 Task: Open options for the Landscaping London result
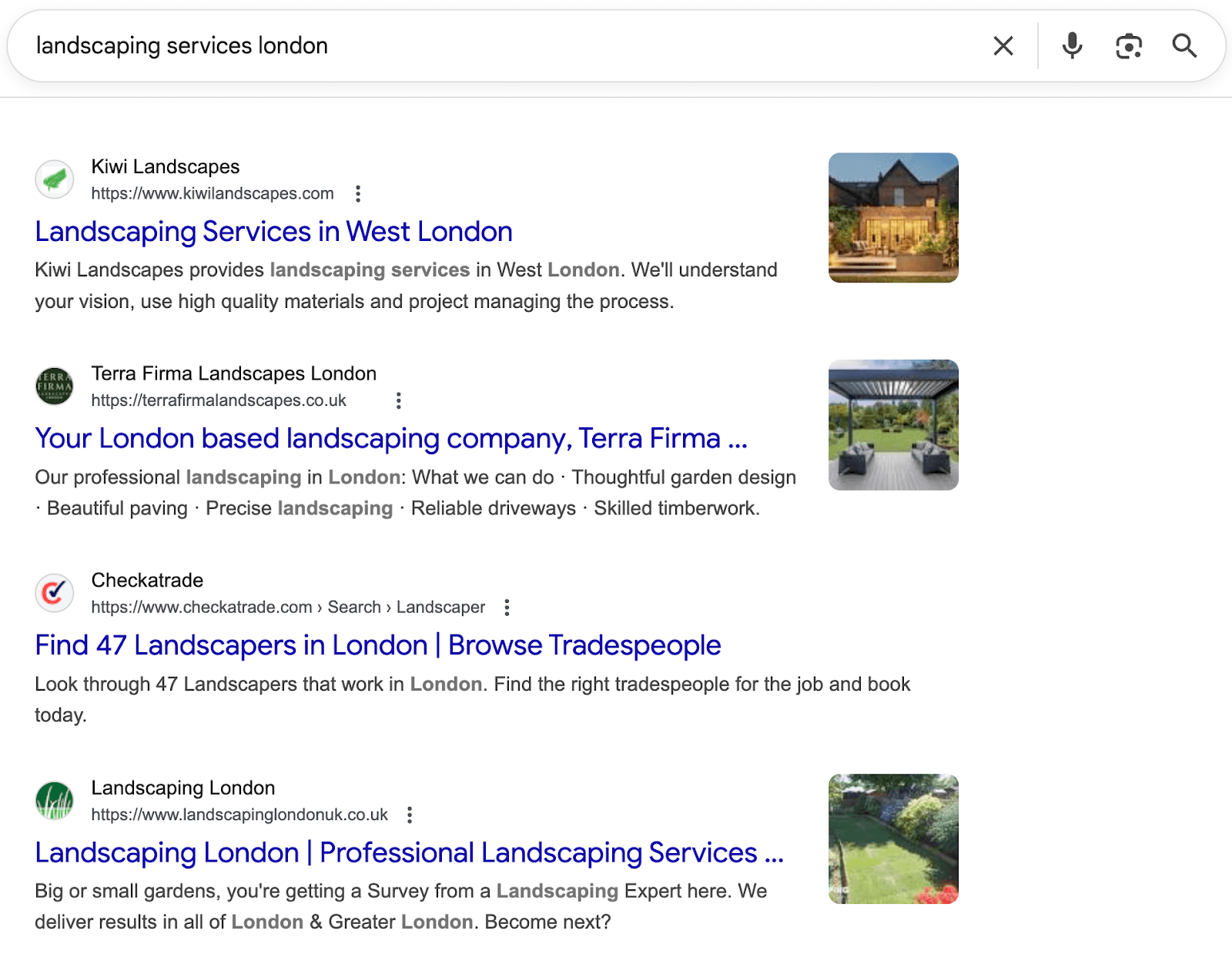coord(410,814)
